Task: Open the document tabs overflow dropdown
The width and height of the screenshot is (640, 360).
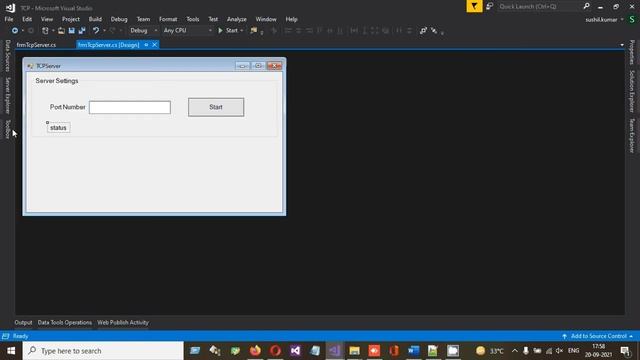Action: 622,45
